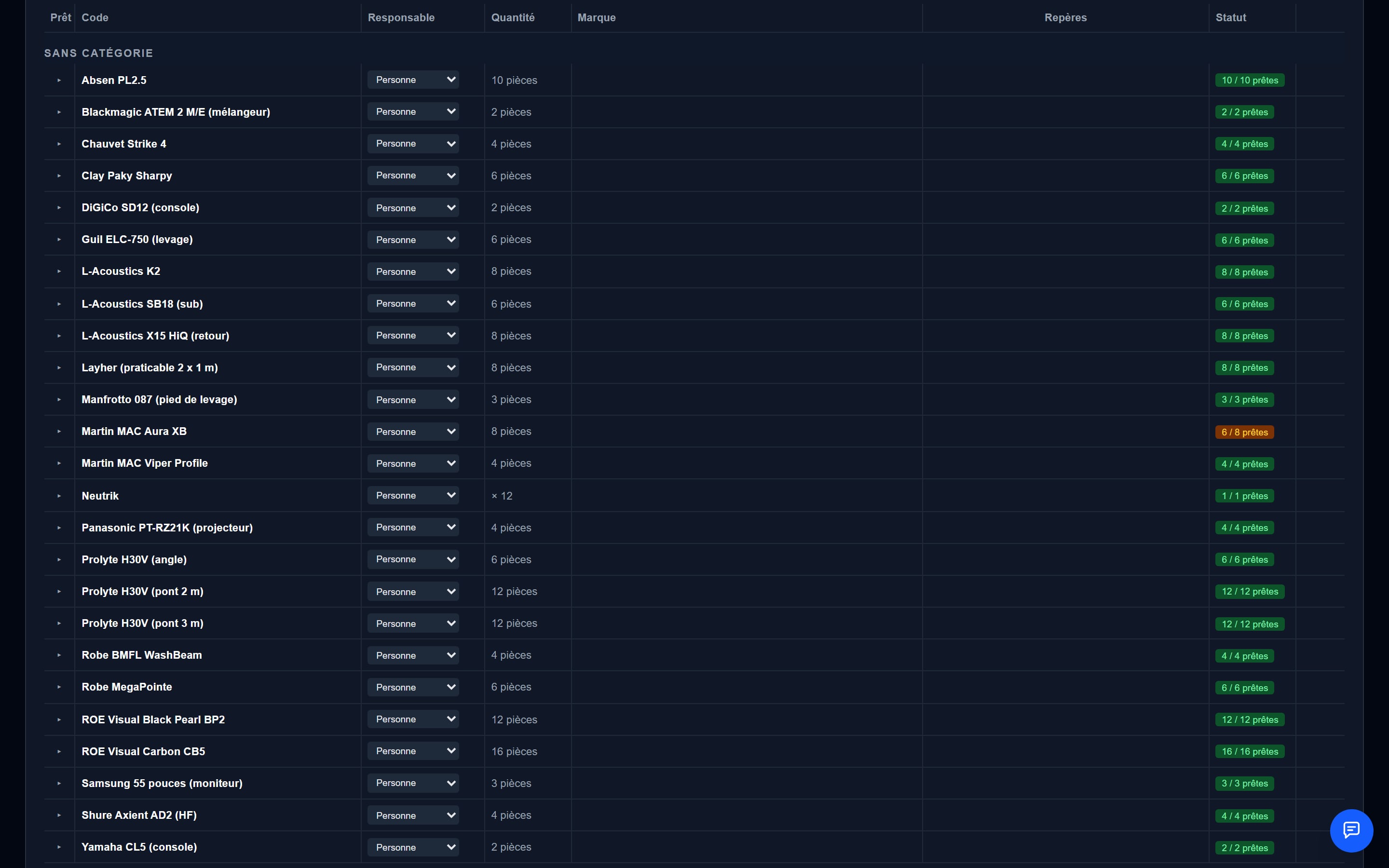This screenshot has height=868, width=1389.
Task: Expand the L-Acoustics K2 row arrow
Action: point(59,271)
